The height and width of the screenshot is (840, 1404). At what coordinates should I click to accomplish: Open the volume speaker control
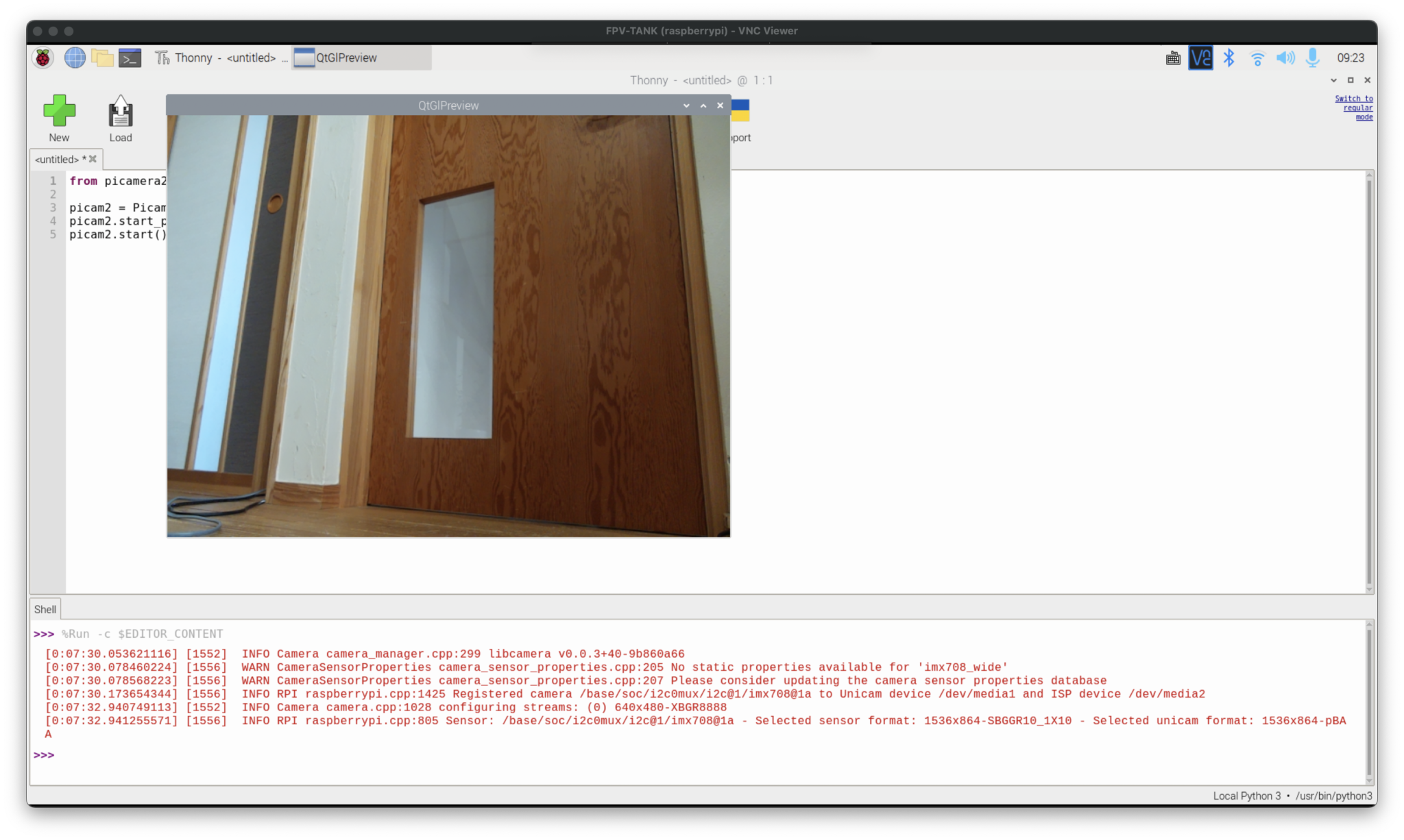click(1285, 58)
